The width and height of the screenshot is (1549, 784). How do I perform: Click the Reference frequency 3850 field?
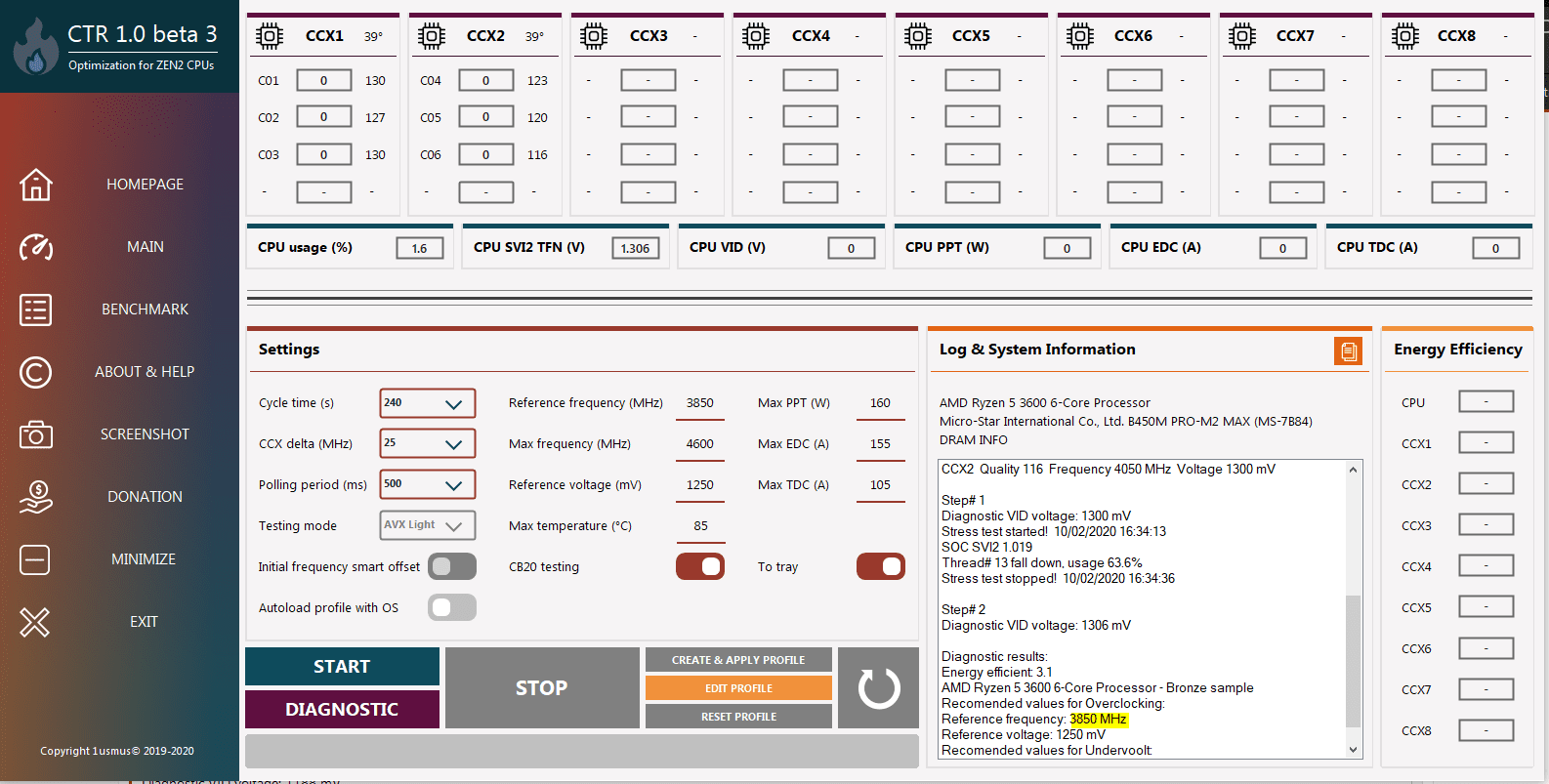700,403
